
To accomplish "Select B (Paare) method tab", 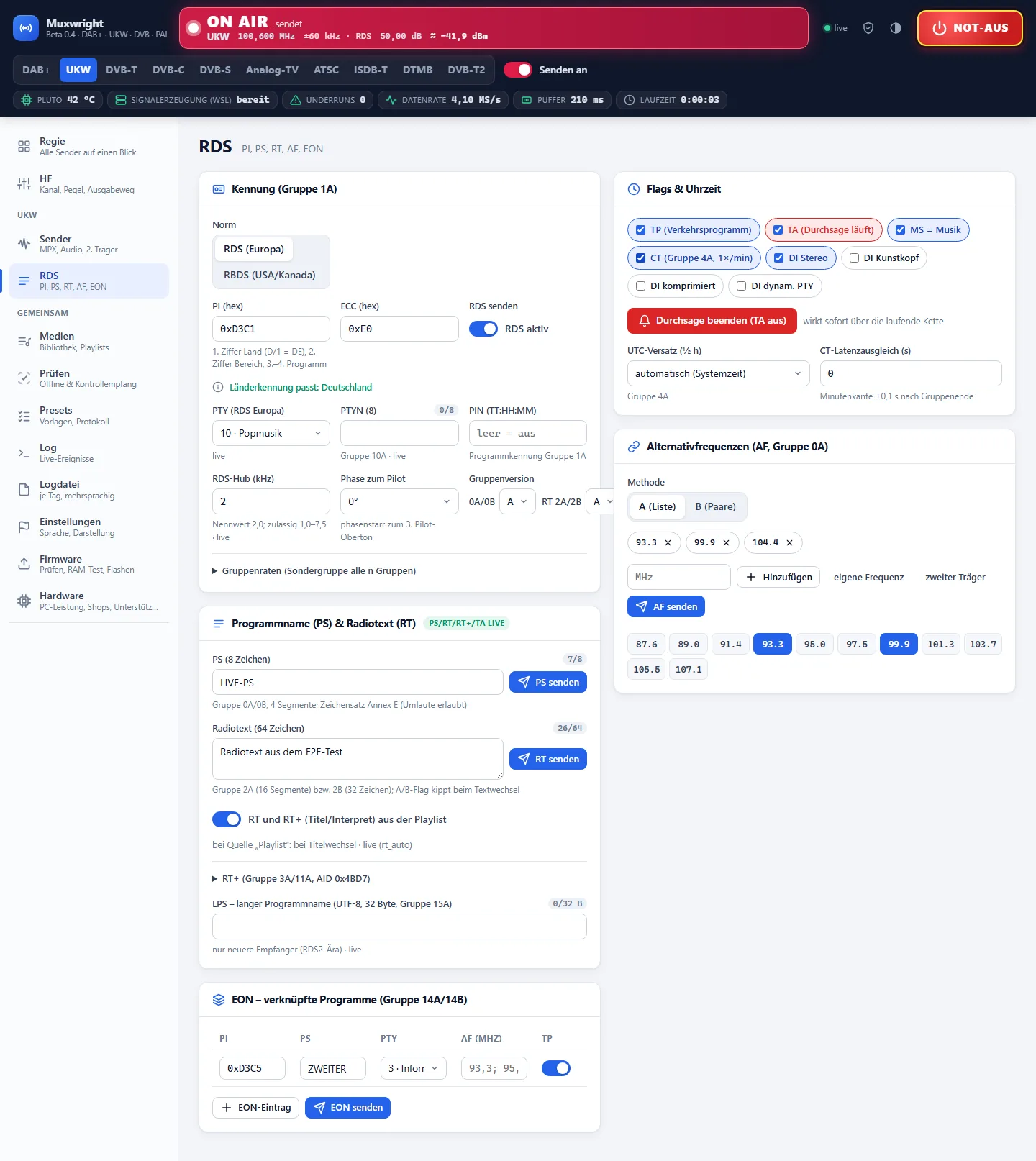I will click(716, 506).
